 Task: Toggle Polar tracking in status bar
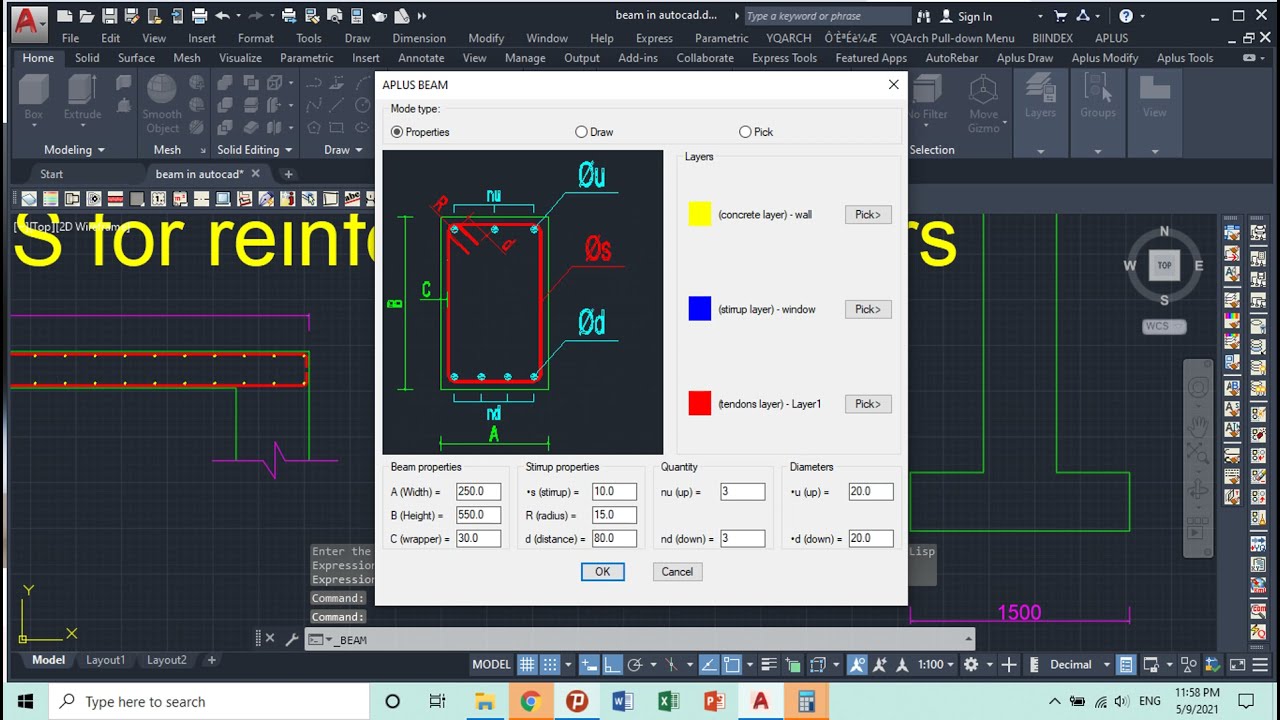(x=634, y=665)
